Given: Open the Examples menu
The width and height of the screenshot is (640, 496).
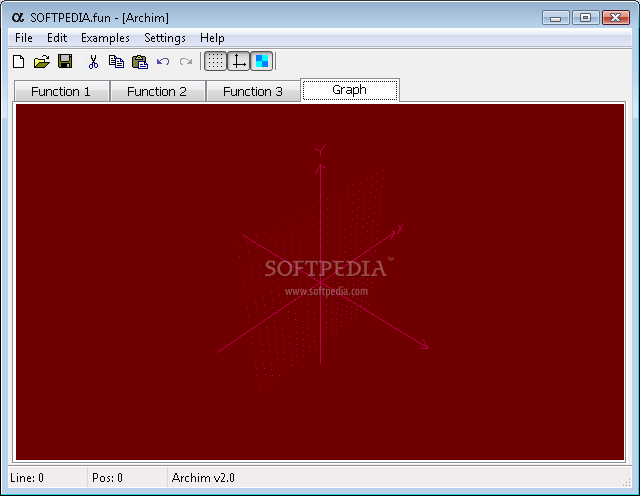Looking at the screenshot, I should tap(105, 38).
